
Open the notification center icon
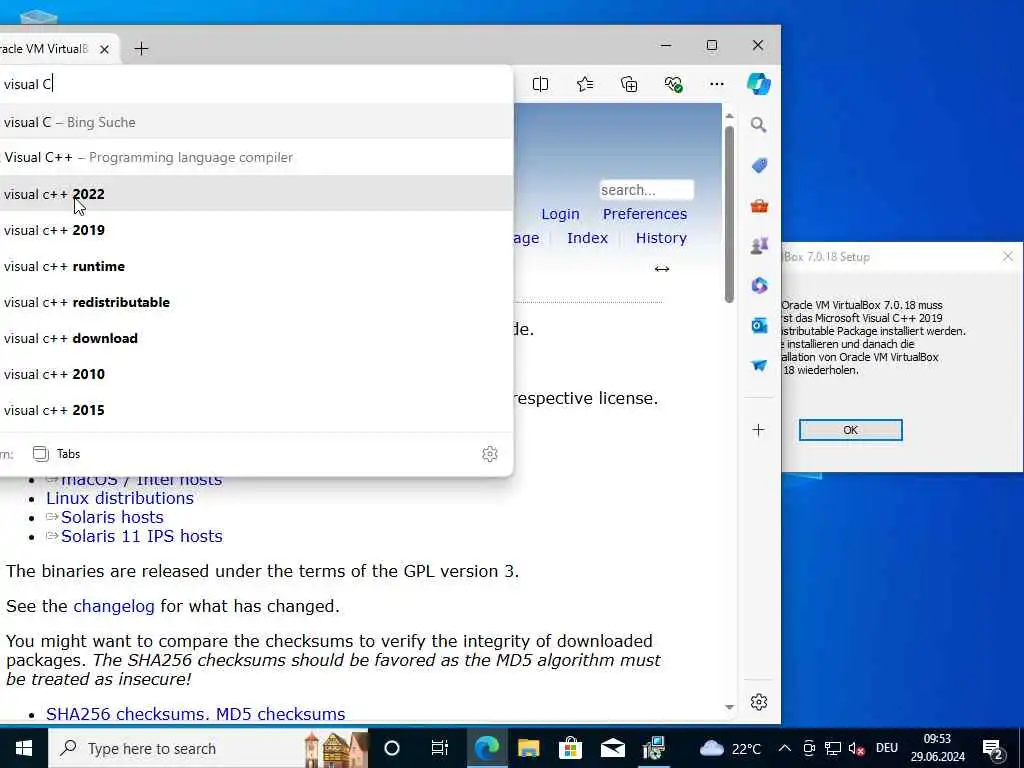coord(993,750)
